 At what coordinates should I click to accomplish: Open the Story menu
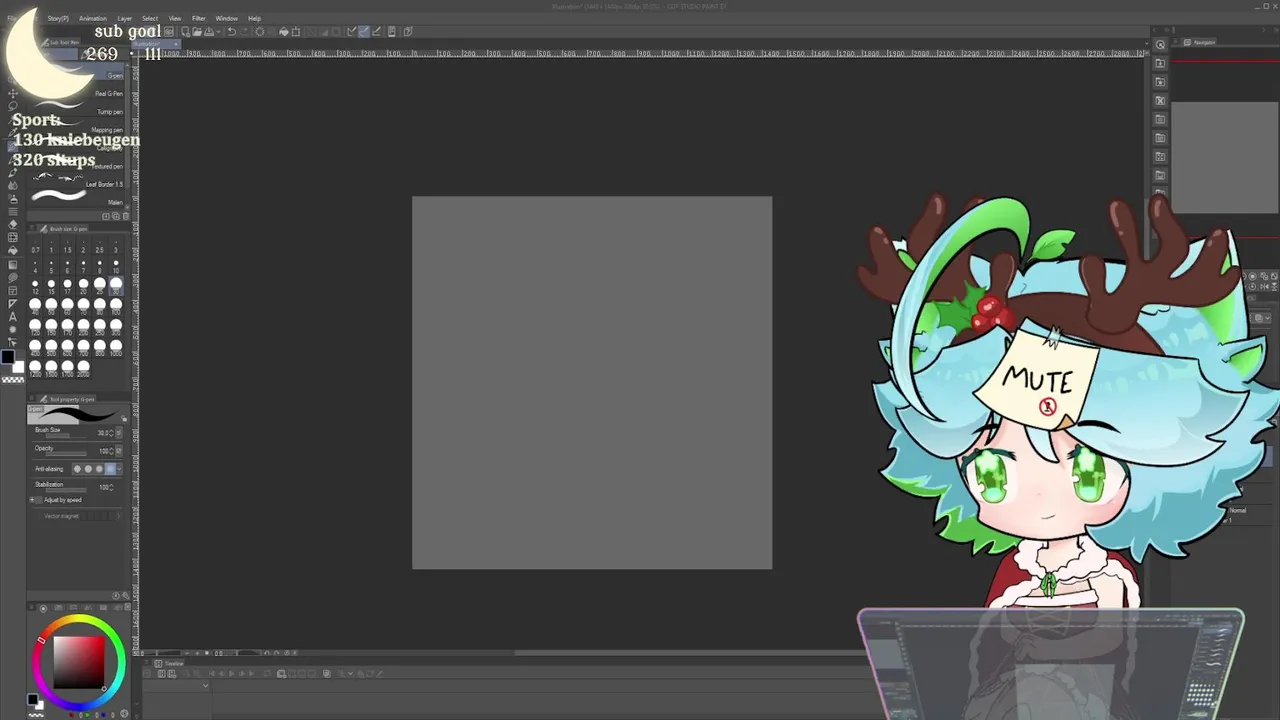[x=58, y=18]
